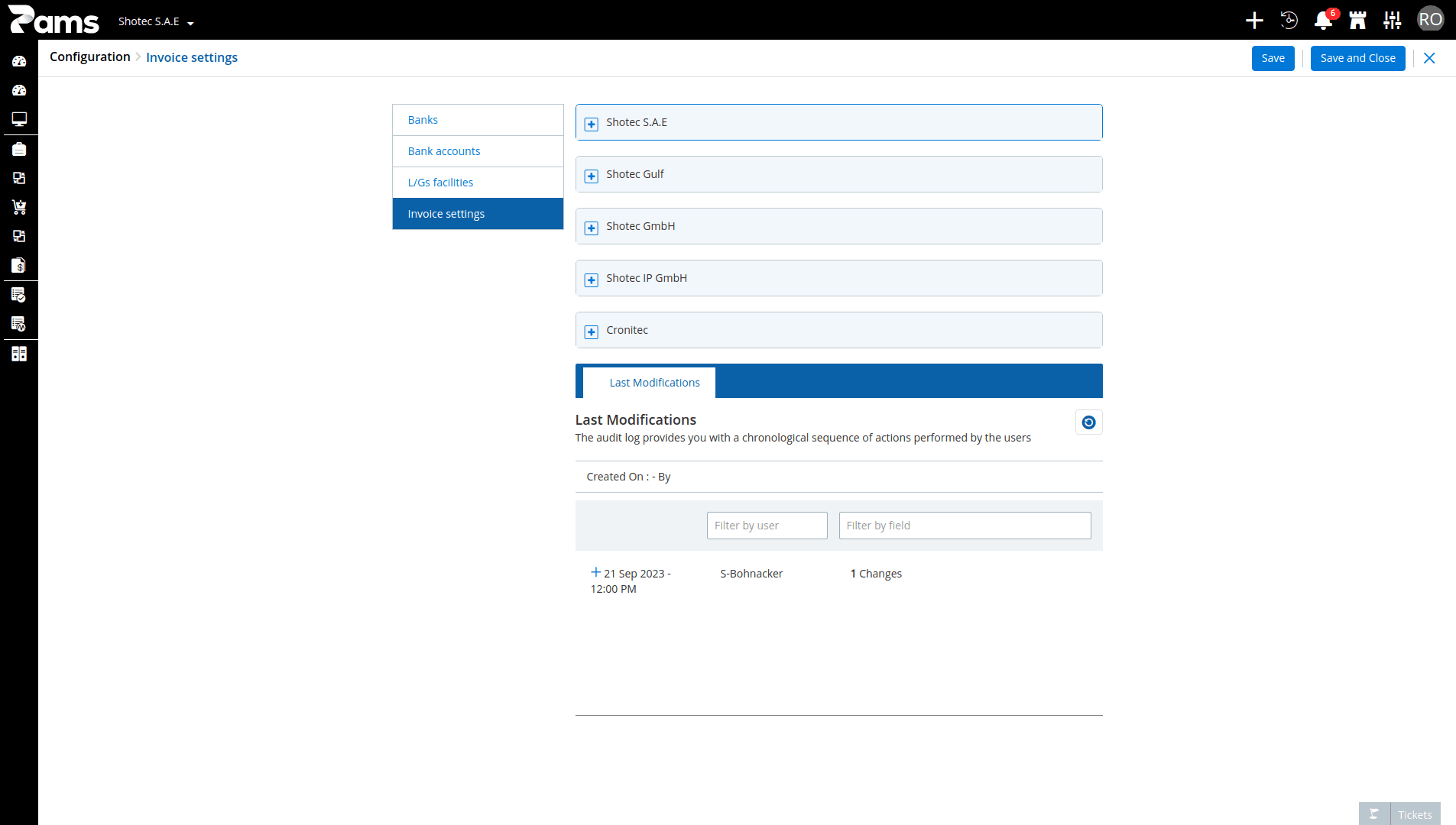The image size is (1456, 825).
Task: Go to Banks section
Action: point(478,120)
